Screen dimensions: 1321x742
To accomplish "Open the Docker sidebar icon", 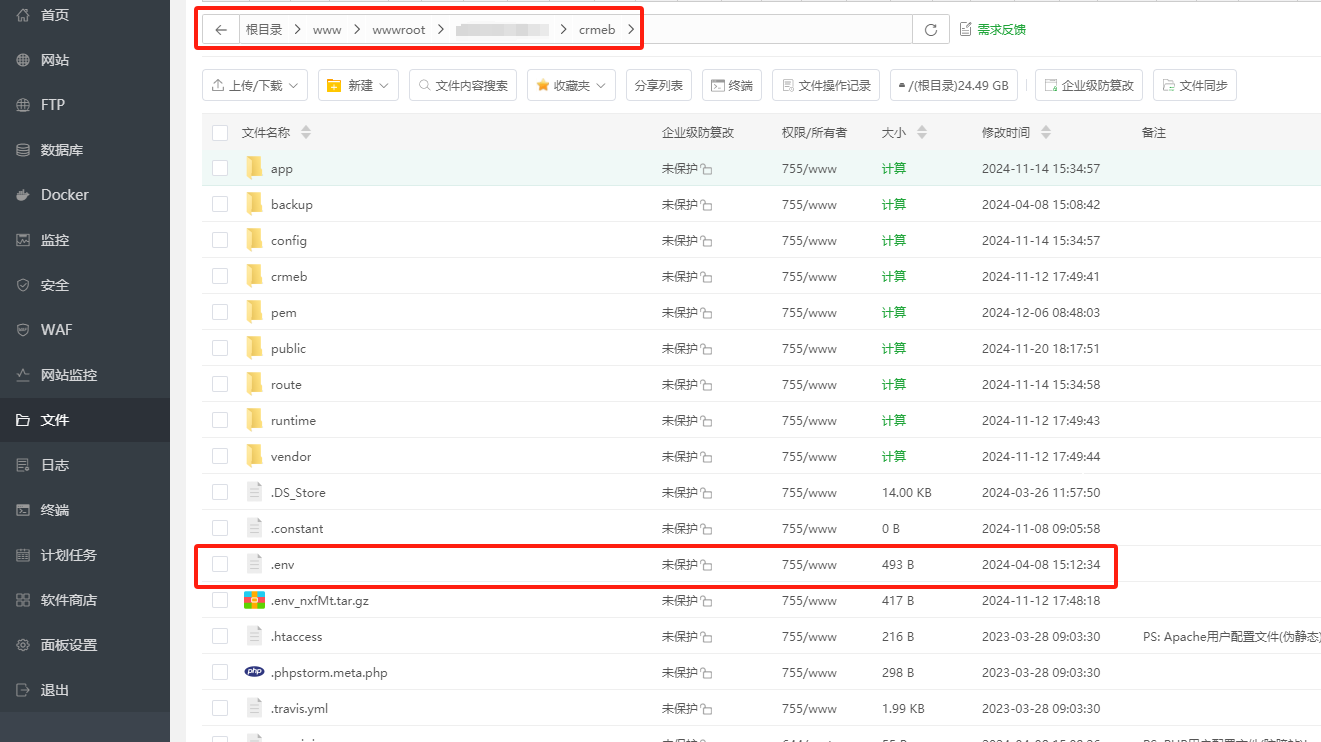I will tap(23, 195).
